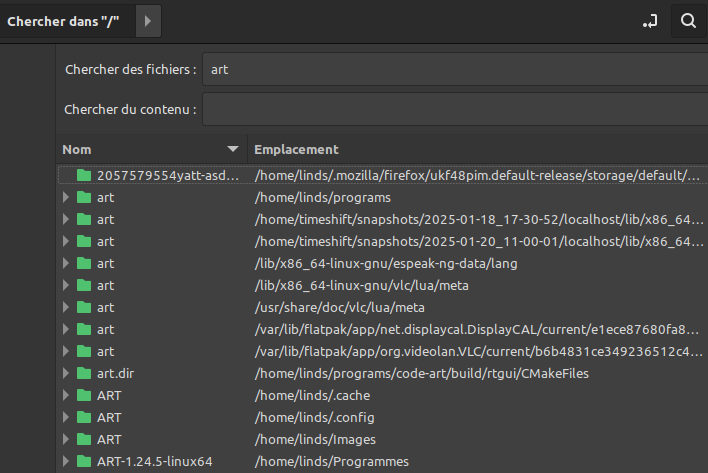Click the folder icon of 2057579554yatt-asd

(84, 175)
